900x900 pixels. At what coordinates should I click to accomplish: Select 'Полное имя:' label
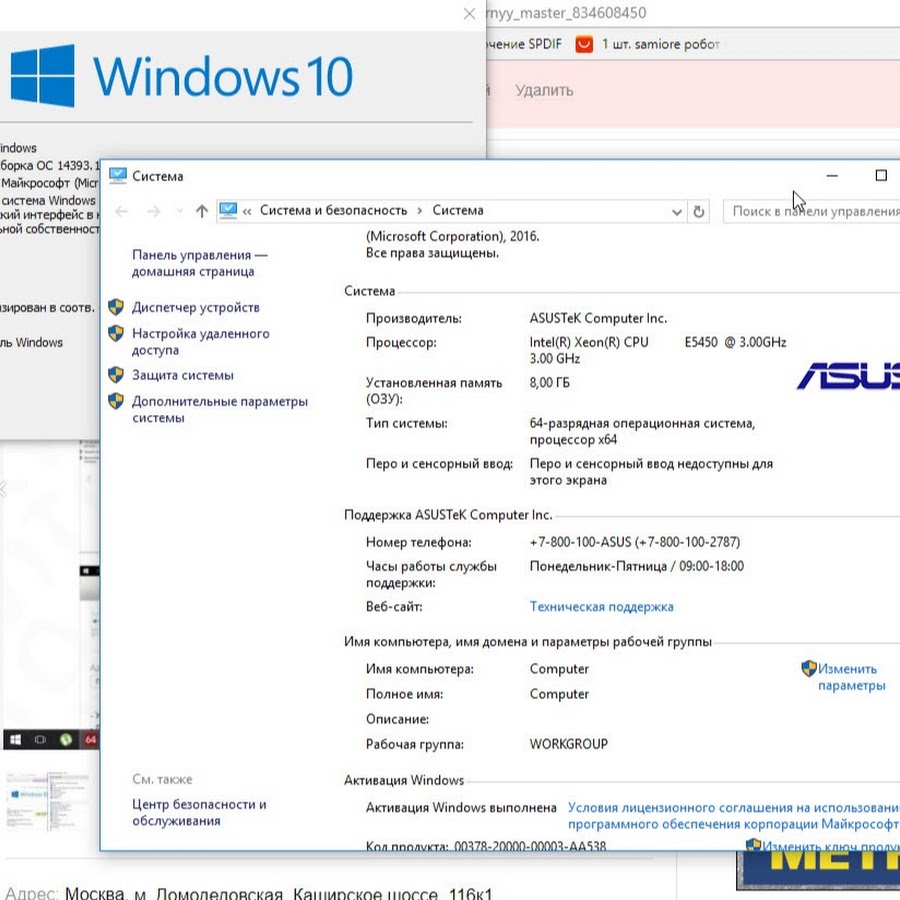pyautogui.click(x=404, y=694)
